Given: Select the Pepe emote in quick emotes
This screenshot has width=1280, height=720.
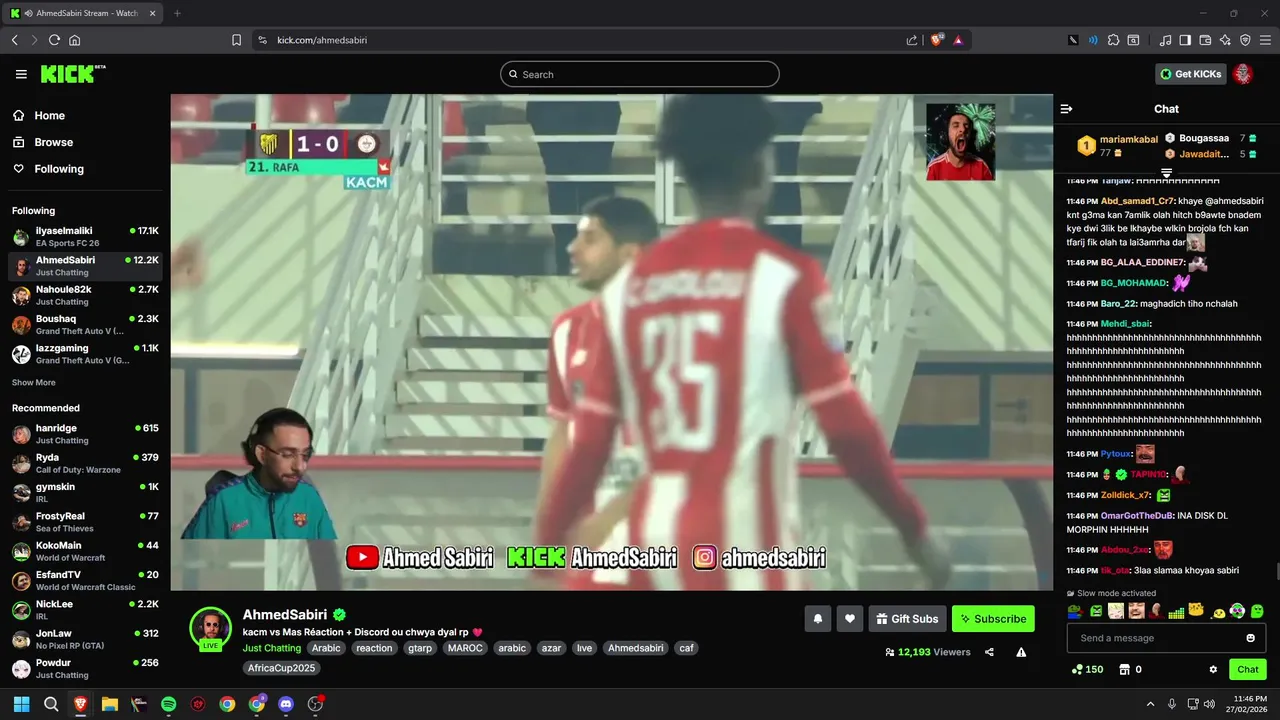Looking at the screenshot, I should (1075, 611).
